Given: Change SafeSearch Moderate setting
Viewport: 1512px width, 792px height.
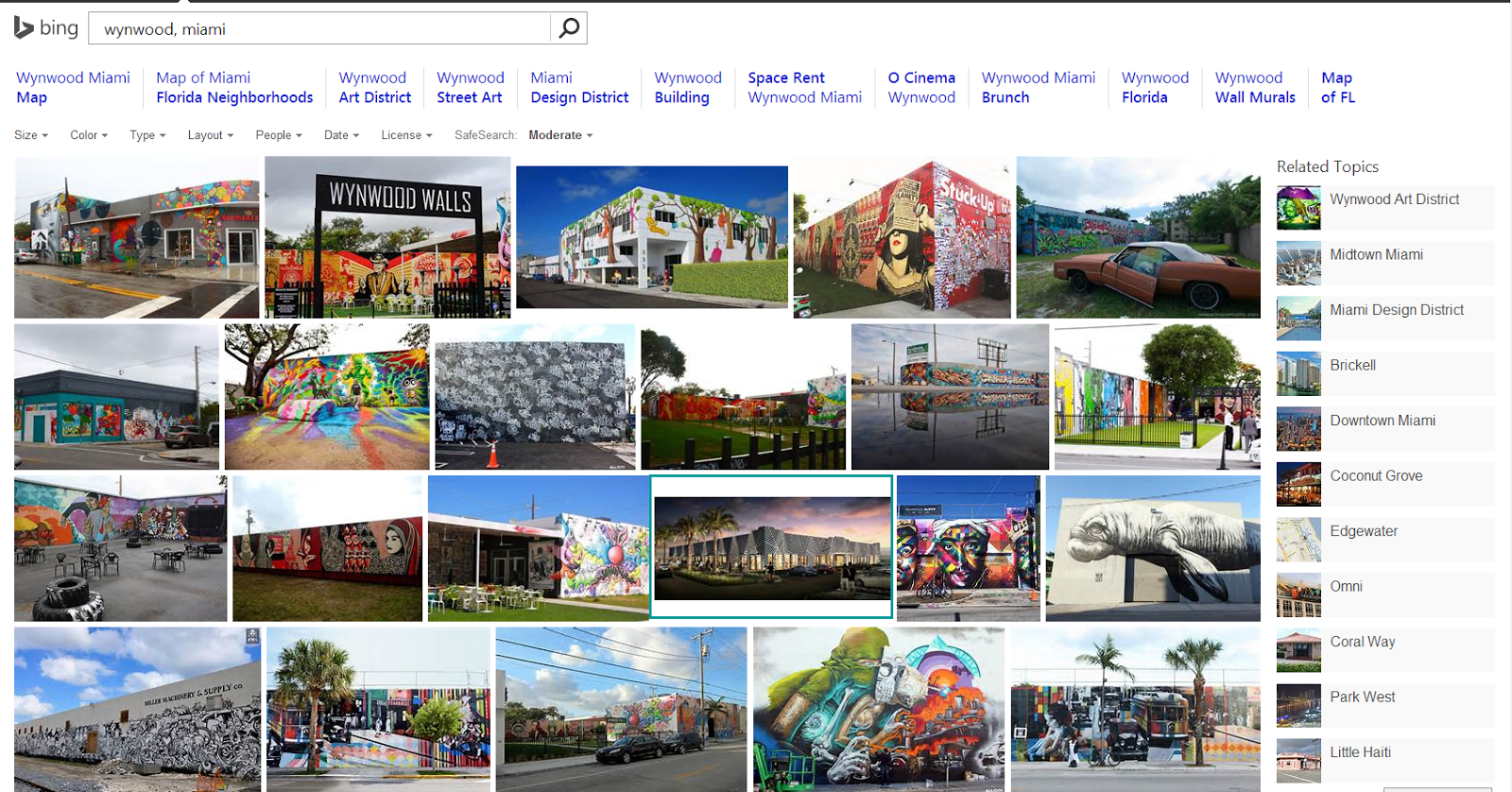Looking at the screenshot, I should (x=560, y=135).
